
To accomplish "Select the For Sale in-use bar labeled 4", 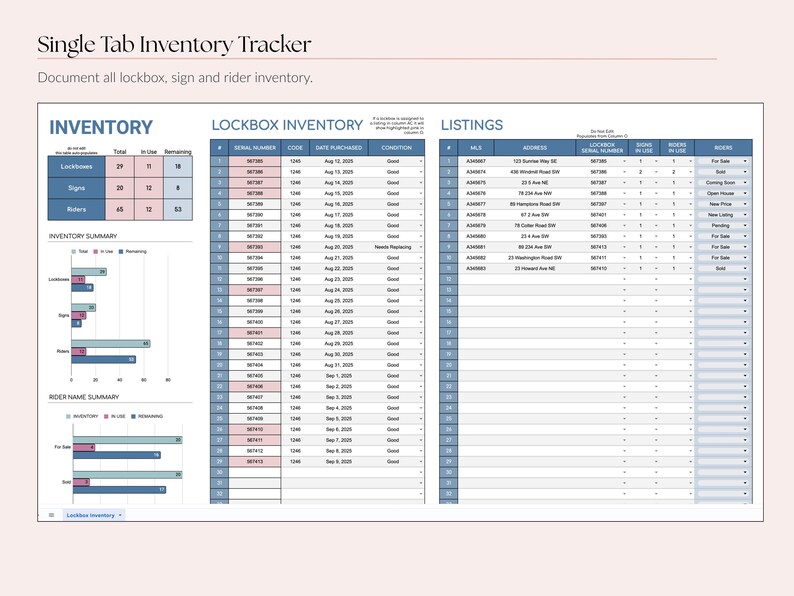I will click(x=84, y=448).
